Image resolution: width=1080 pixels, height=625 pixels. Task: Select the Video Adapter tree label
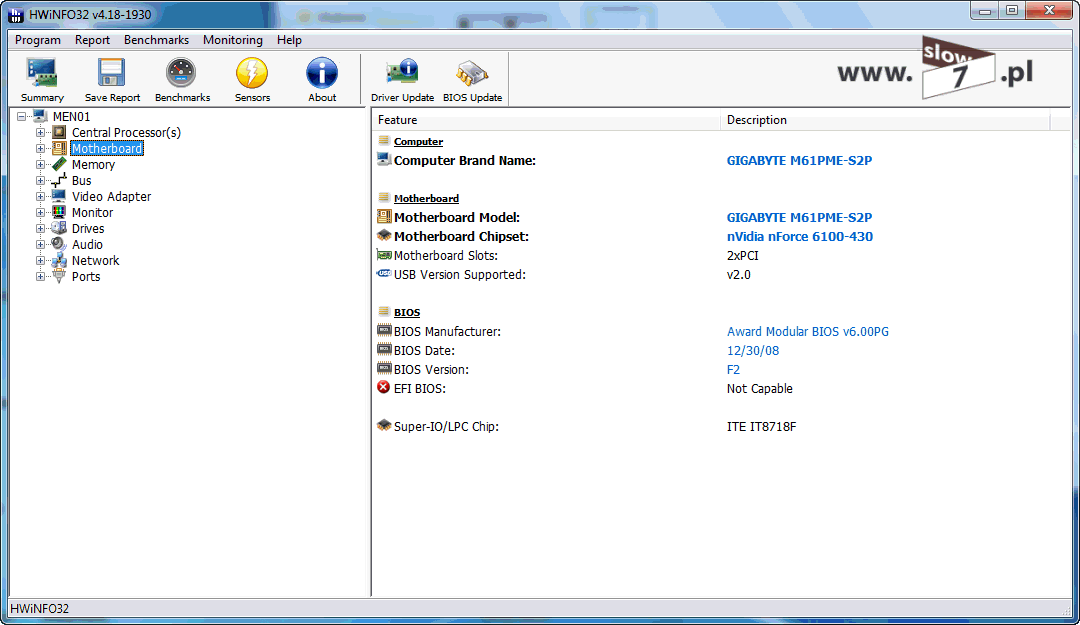click(x=112, y=196)
